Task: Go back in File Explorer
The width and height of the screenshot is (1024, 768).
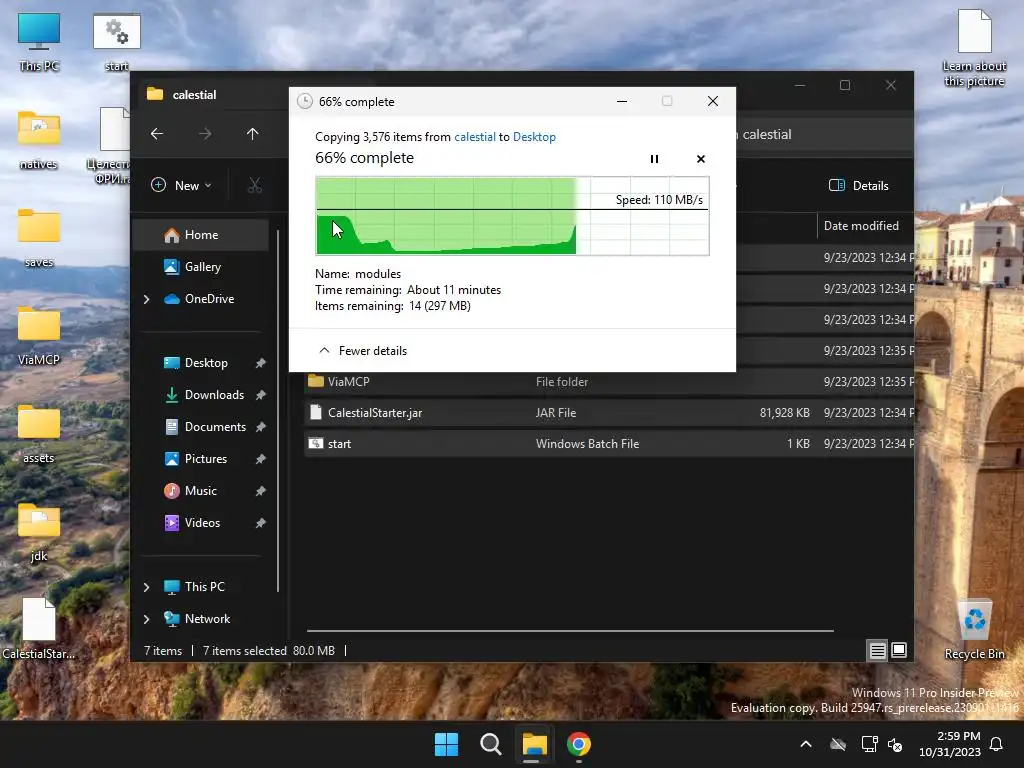Action: (157, 134)
